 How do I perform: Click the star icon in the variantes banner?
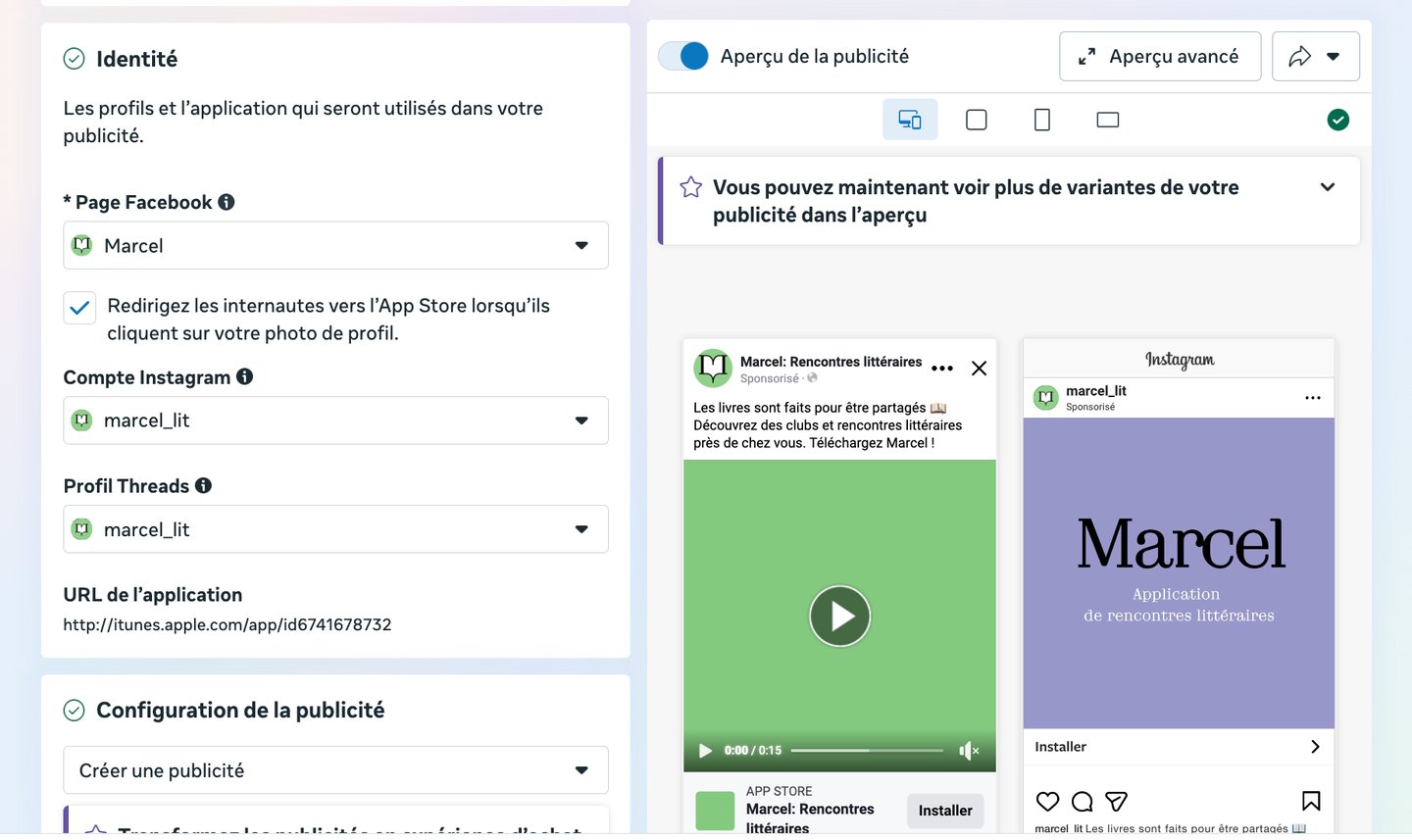coord(691,187)
